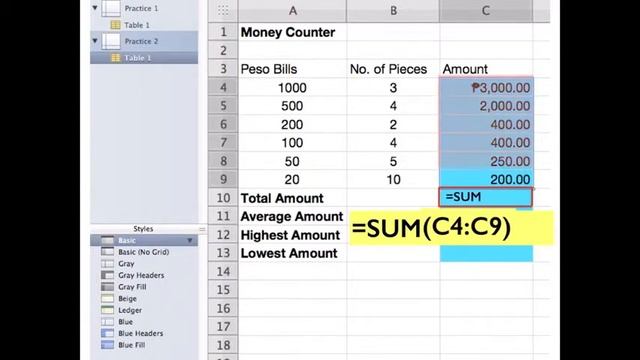Select the Peso Bills header cell
Viewport: 640px width, 360px height.
point(292,69)
